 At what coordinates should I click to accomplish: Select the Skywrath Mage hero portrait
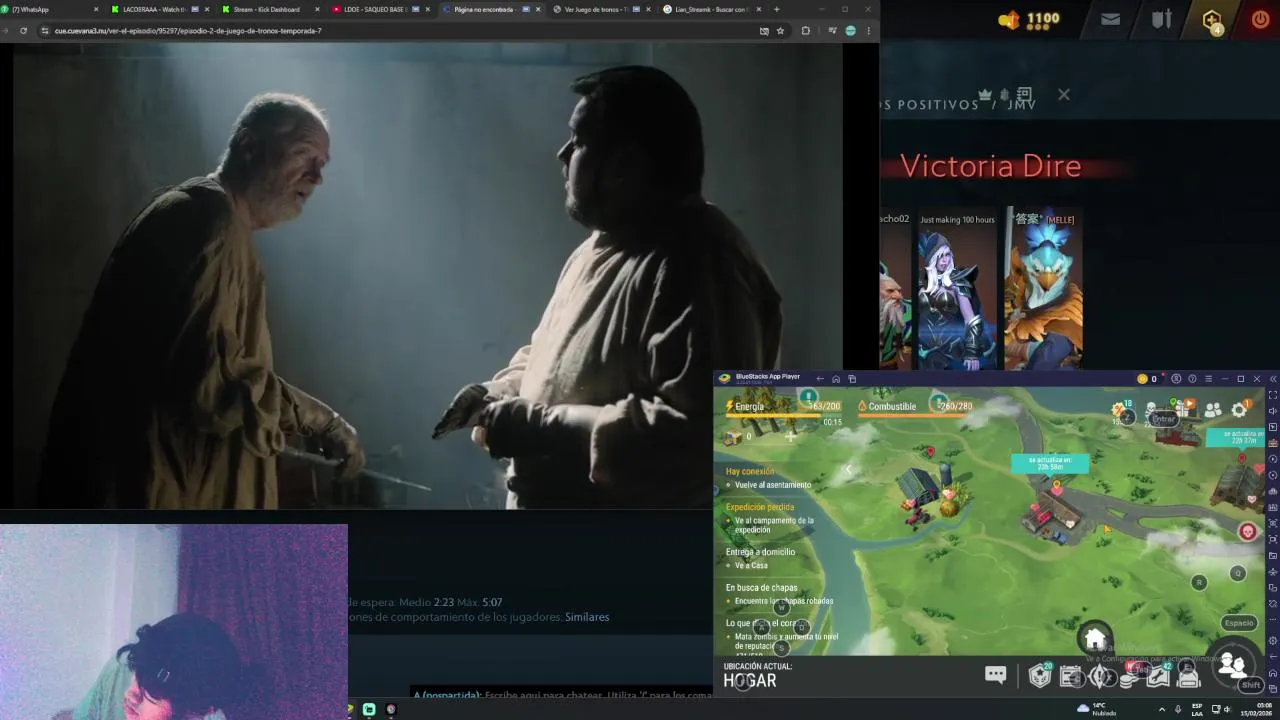click(x=1043, y=299)
